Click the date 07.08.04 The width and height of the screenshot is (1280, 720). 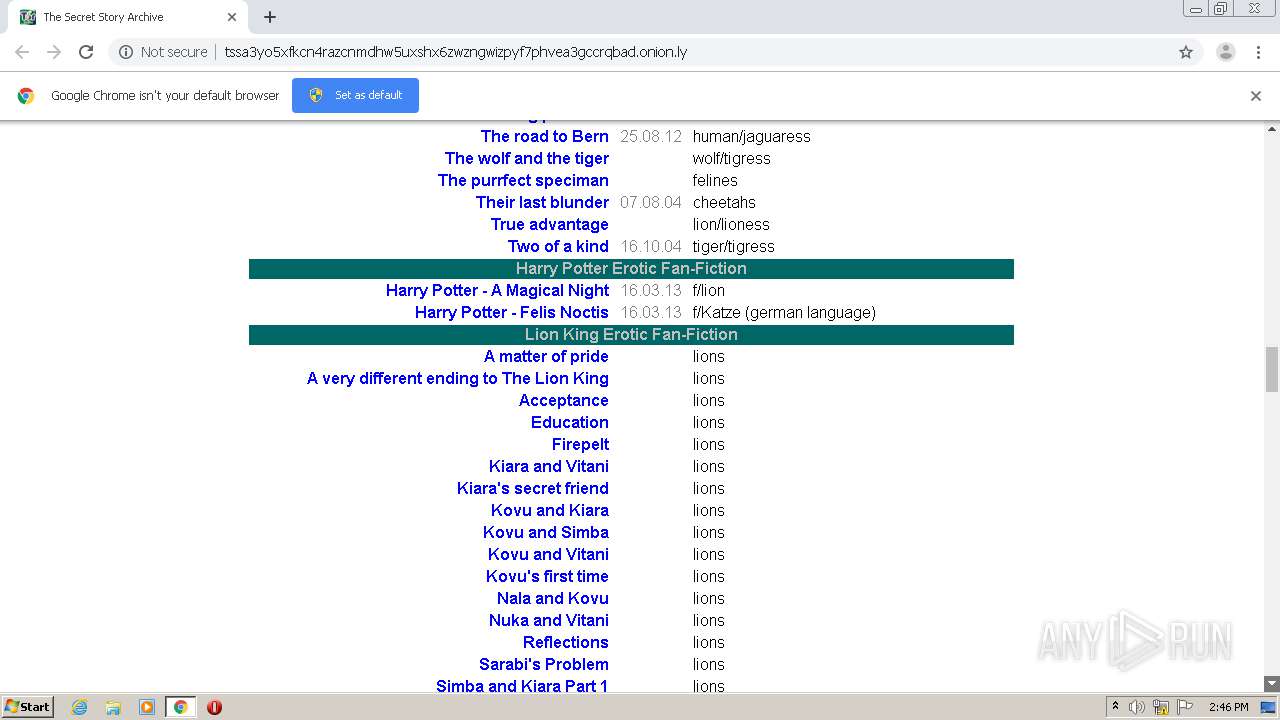[x=651, y=202]
